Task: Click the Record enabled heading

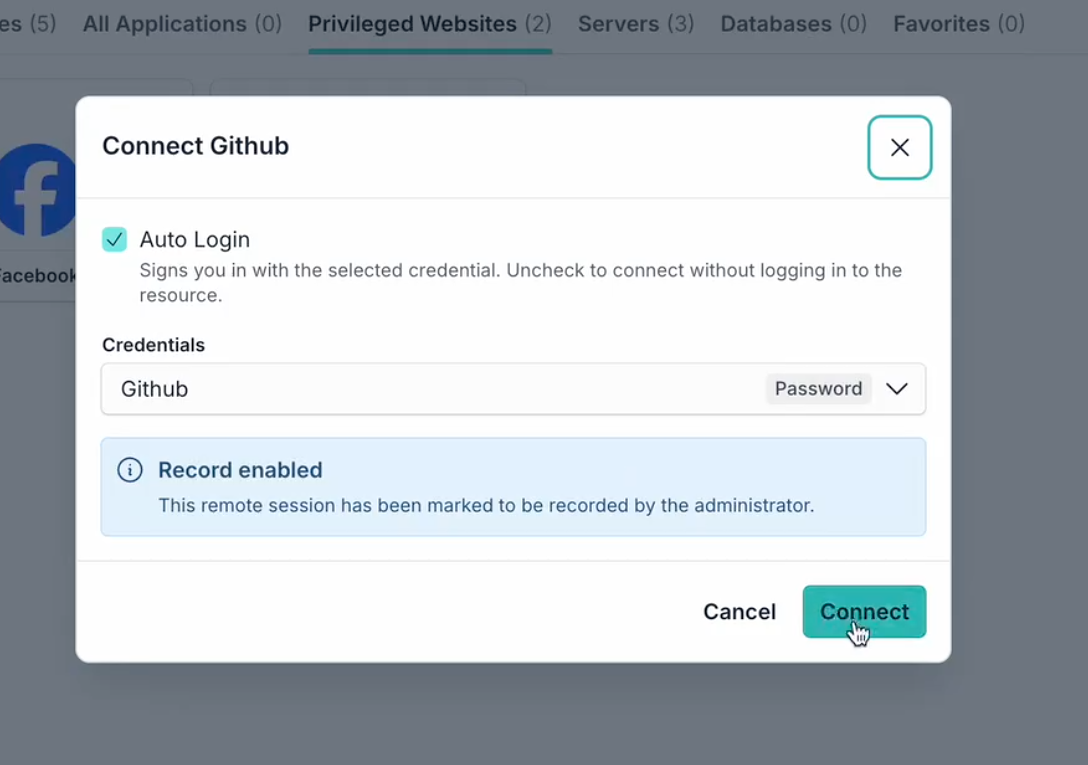Action: pyautogui.click(x=240, y=470)
